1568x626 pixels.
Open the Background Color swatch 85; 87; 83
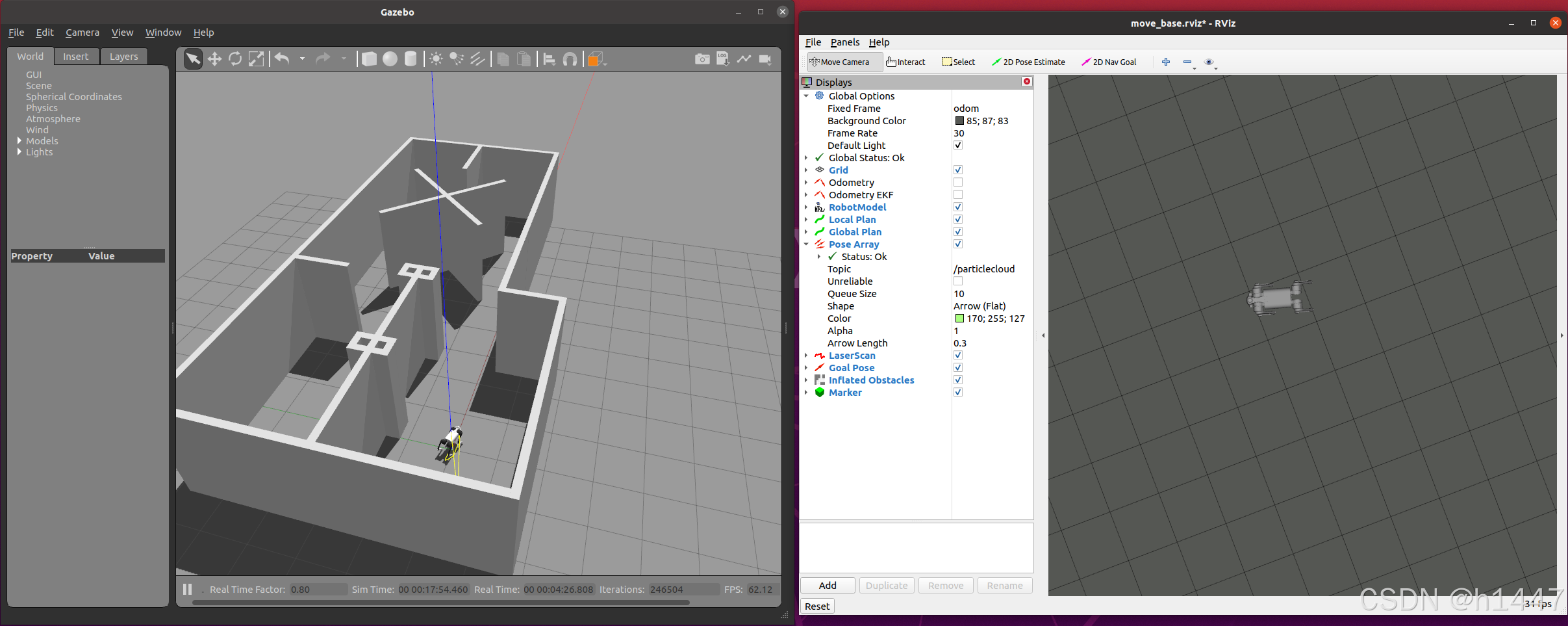(959, 120)
